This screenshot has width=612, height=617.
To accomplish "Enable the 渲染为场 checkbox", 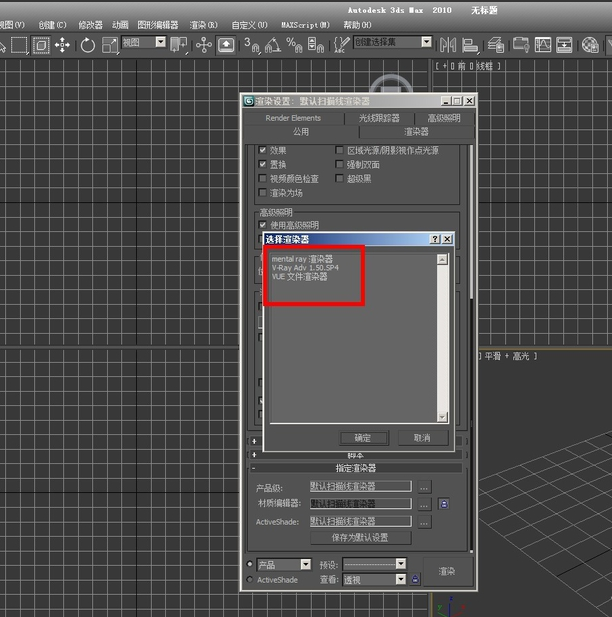I will click(263, 192).
